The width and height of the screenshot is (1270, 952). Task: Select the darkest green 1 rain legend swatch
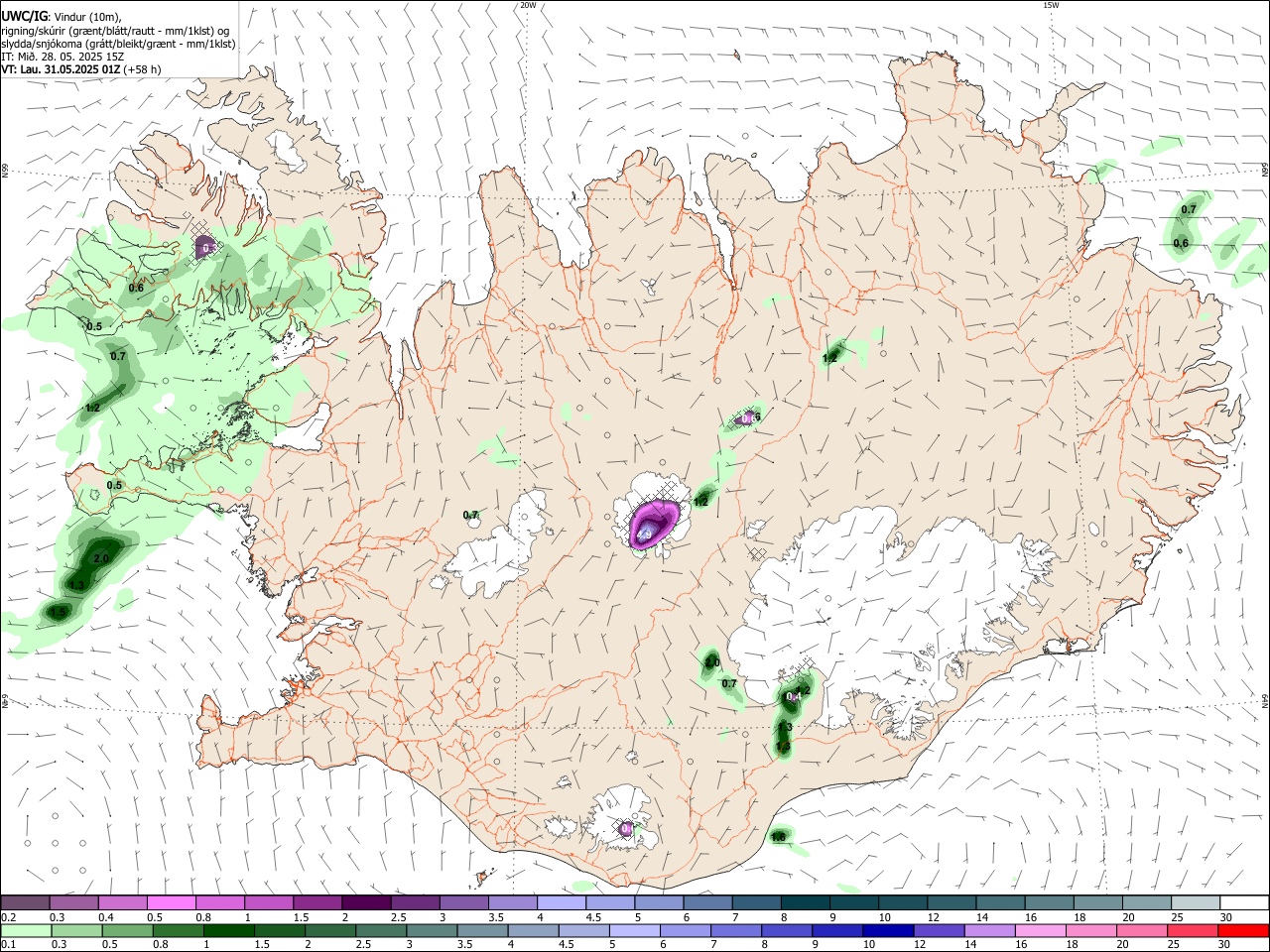(x=228, y=931)
